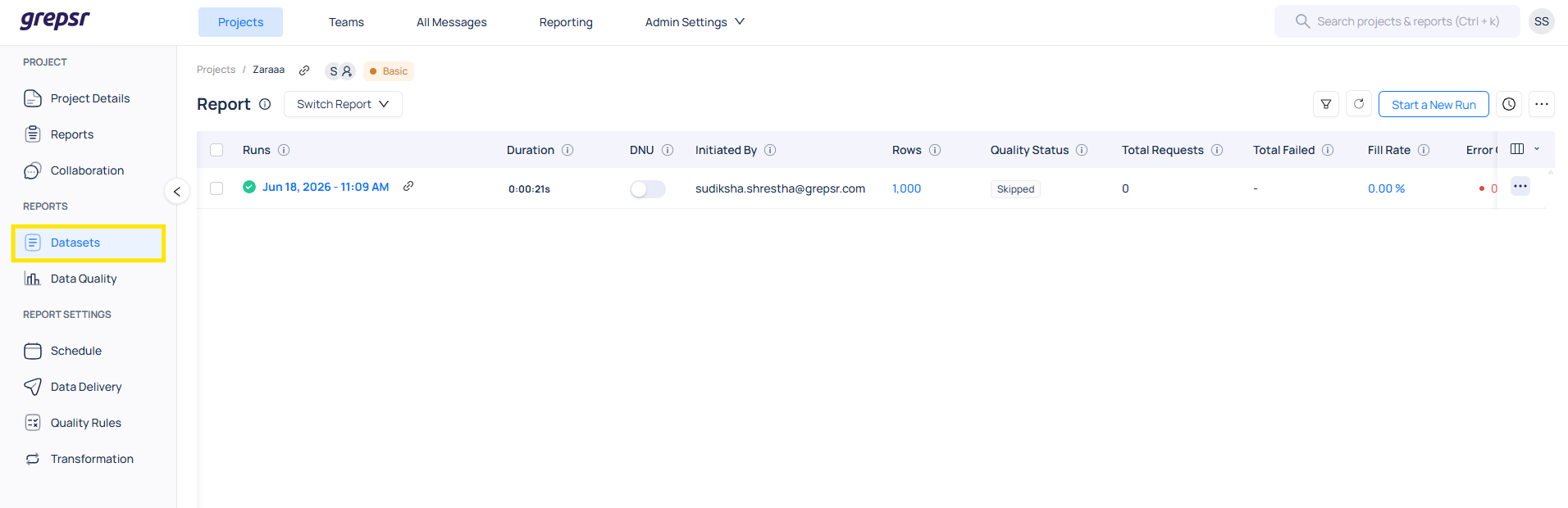Click the info icon beside Report heading
This screenshot has width=1568, height=508.
click(x=265, y=104)
